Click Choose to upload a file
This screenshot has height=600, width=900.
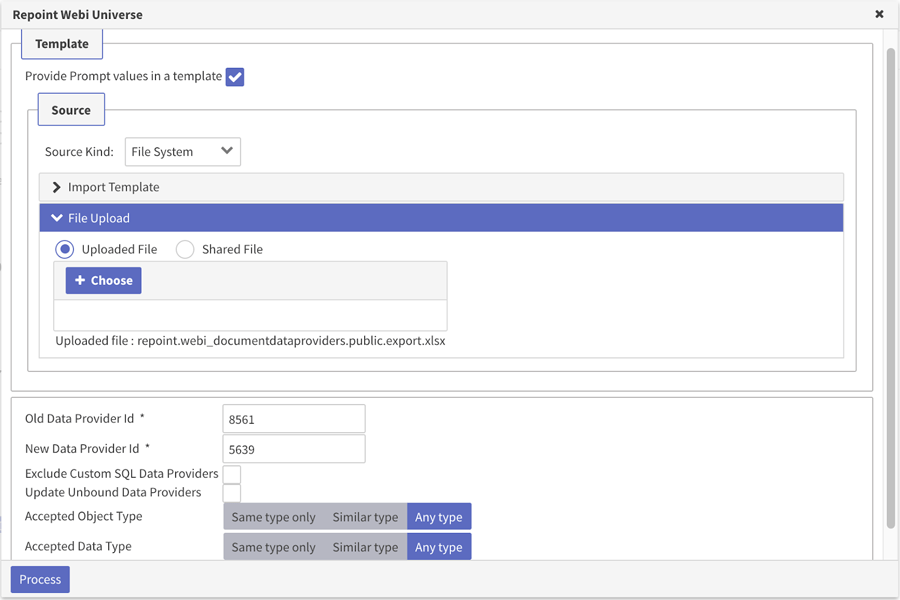pyautogui.click(x=101, y=280)
